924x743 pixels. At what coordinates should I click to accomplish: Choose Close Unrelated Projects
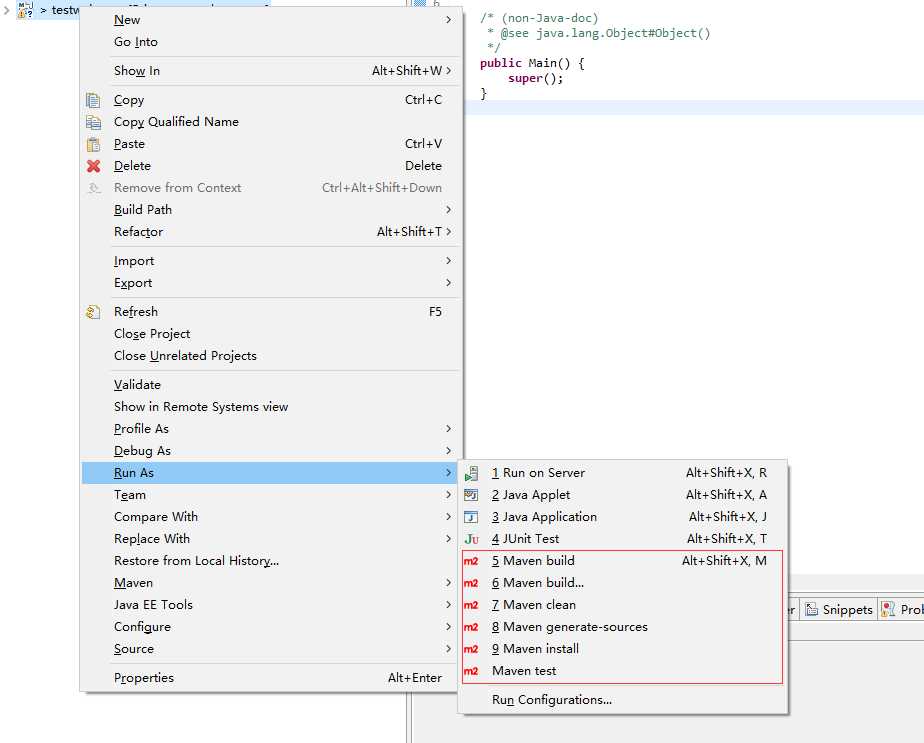click(x=271, y=356)
